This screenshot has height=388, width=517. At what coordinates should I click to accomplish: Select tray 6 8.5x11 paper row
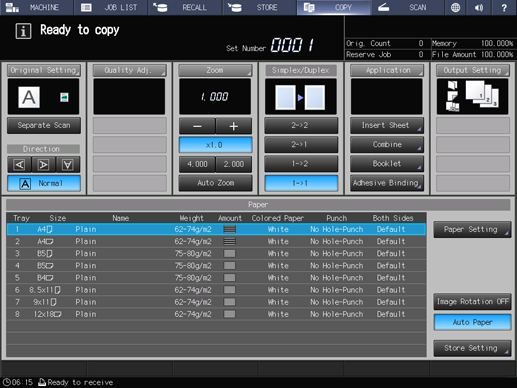(x=216, y=290)
